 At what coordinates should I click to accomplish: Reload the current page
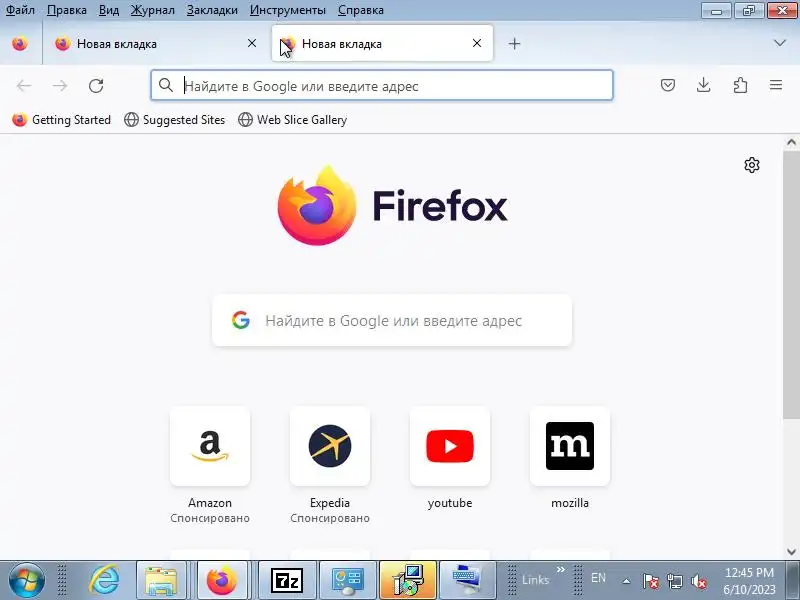tap(96, 86)
